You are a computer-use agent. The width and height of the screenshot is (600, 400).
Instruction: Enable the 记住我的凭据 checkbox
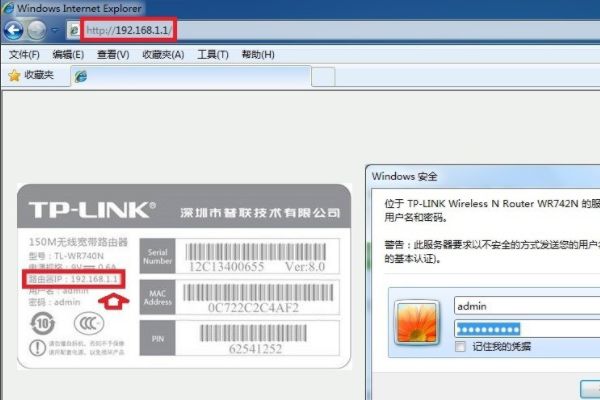click(x=460, y=346)
